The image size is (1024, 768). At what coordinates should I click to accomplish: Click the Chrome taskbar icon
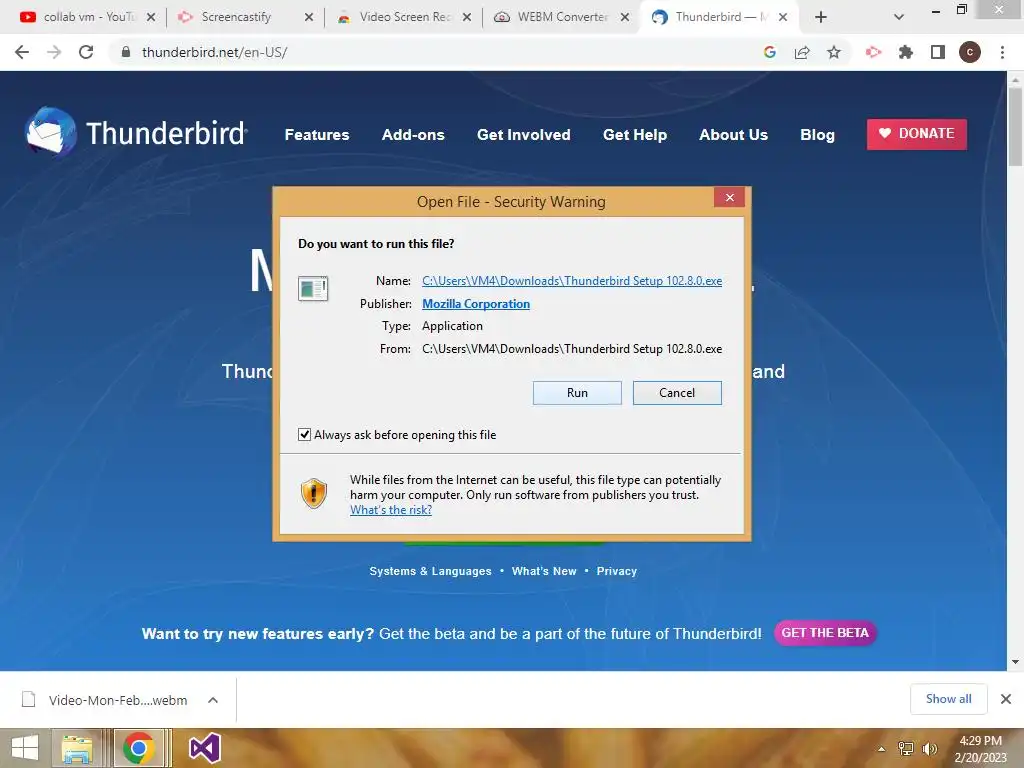138,748
